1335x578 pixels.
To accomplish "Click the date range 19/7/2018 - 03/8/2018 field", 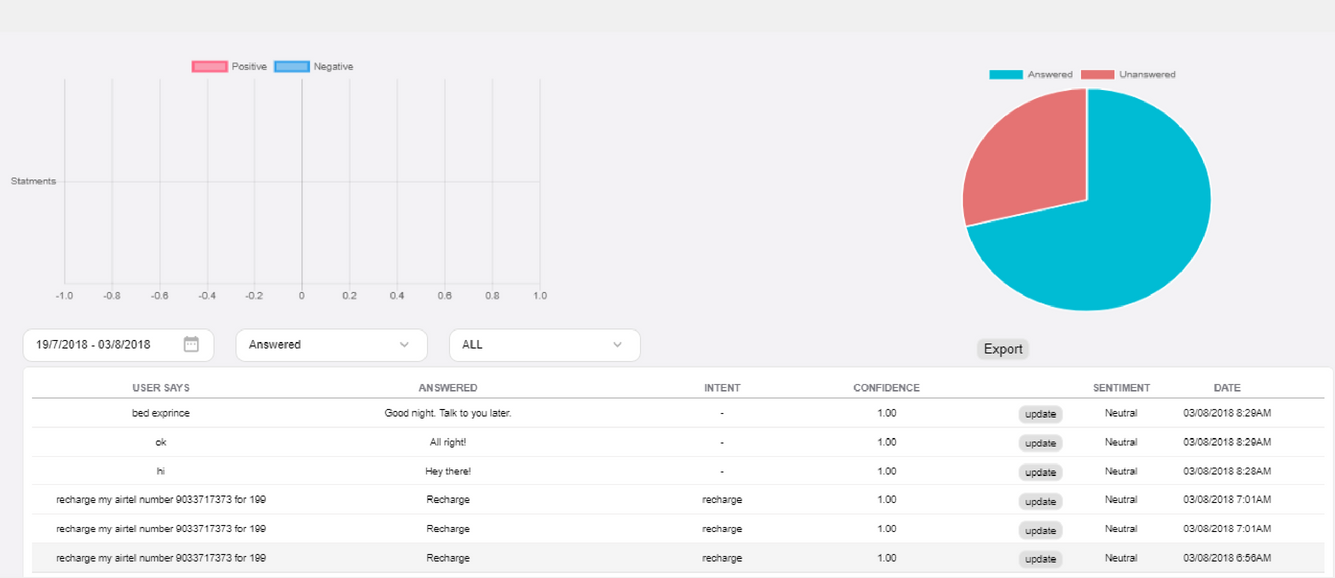I will [94, 345].
